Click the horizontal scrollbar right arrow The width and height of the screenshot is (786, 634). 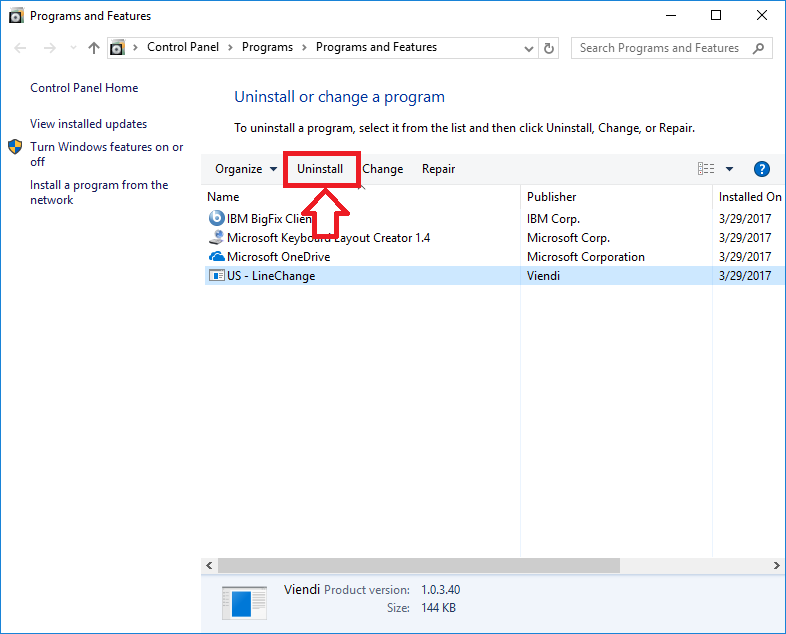[x=776, y=565]
